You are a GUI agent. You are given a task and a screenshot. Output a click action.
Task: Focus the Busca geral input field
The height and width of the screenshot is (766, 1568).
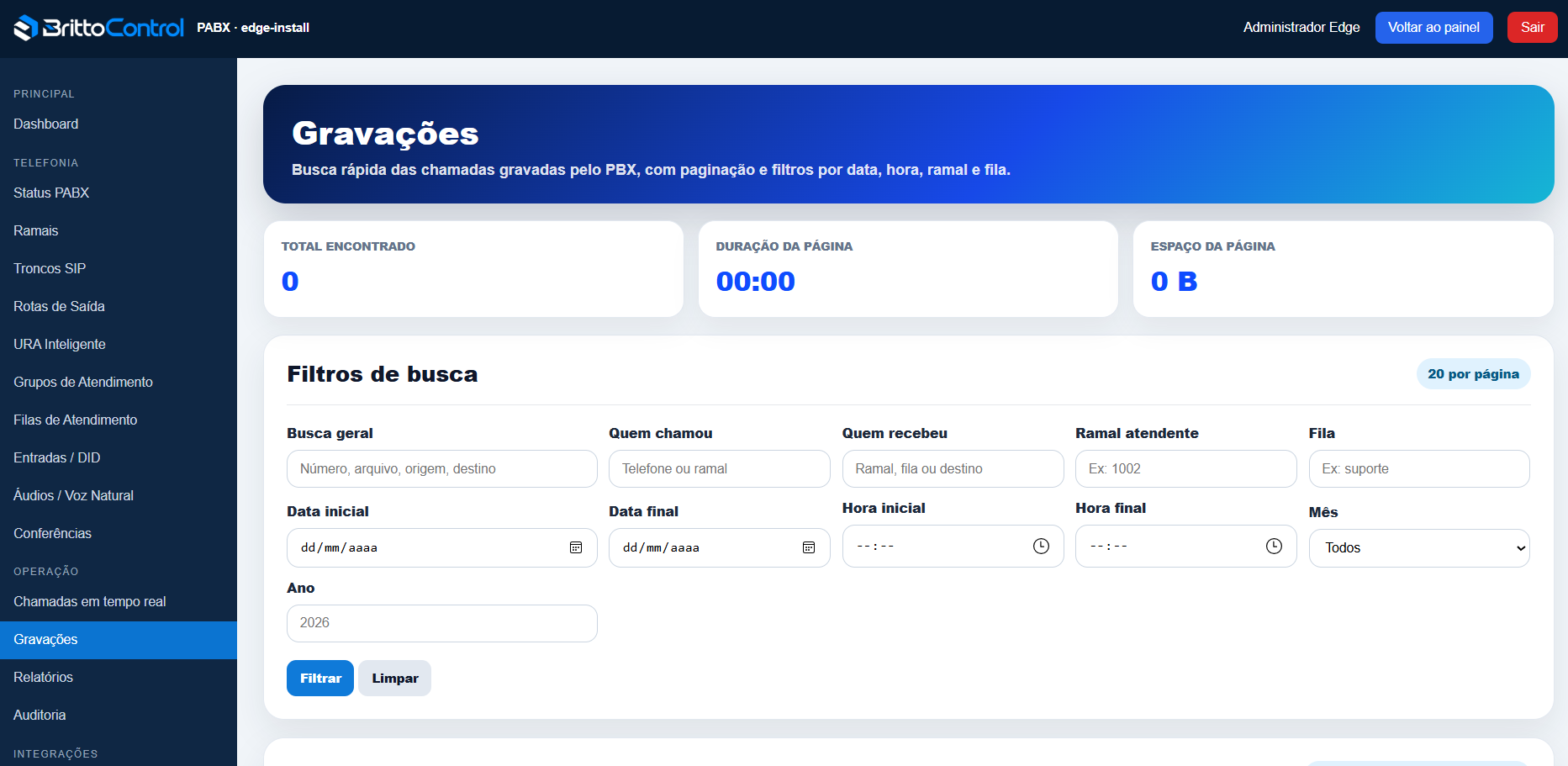tap(442, 469)
